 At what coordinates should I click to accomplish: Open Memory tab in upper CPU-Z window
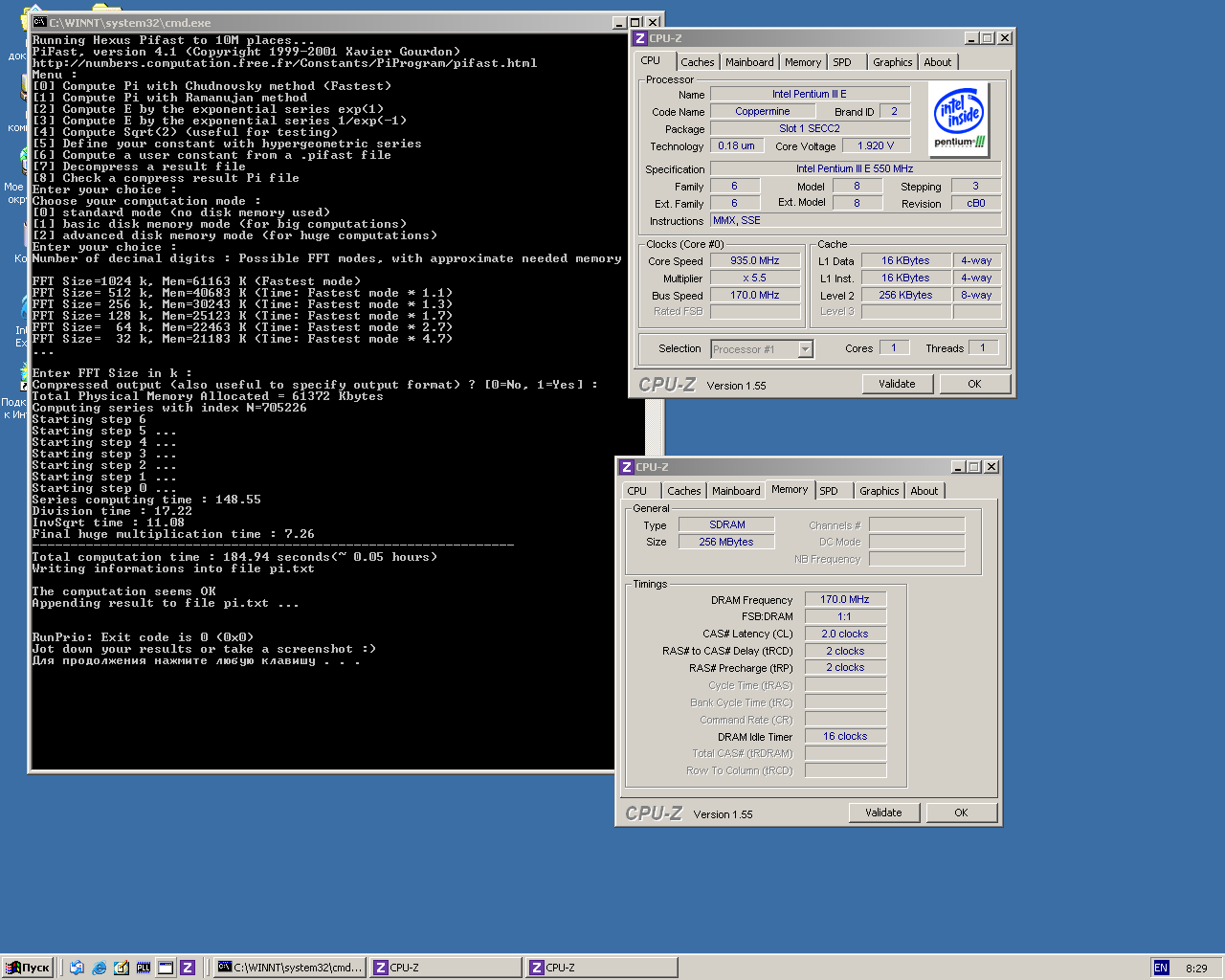click(x=803, y=62)
